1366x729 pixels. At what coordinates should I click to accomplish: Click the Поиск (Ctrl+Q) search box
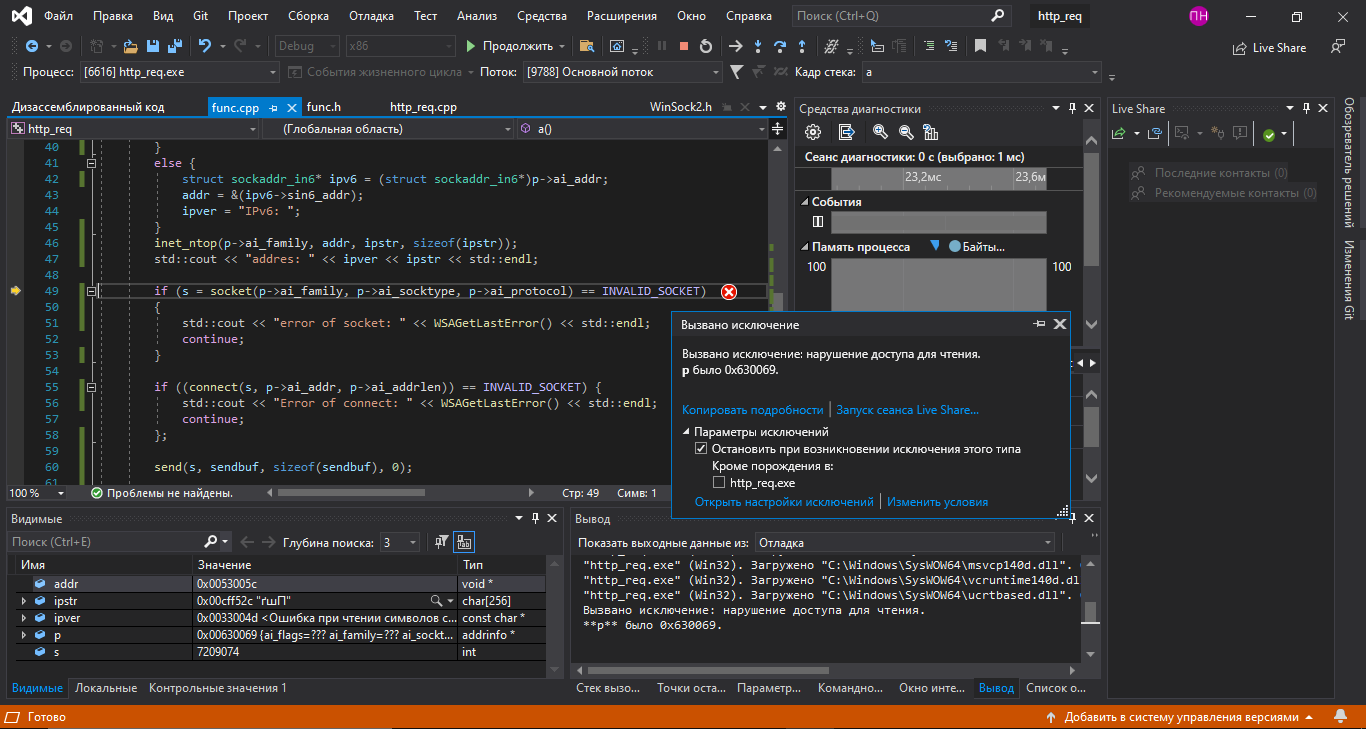pos(900,16)
